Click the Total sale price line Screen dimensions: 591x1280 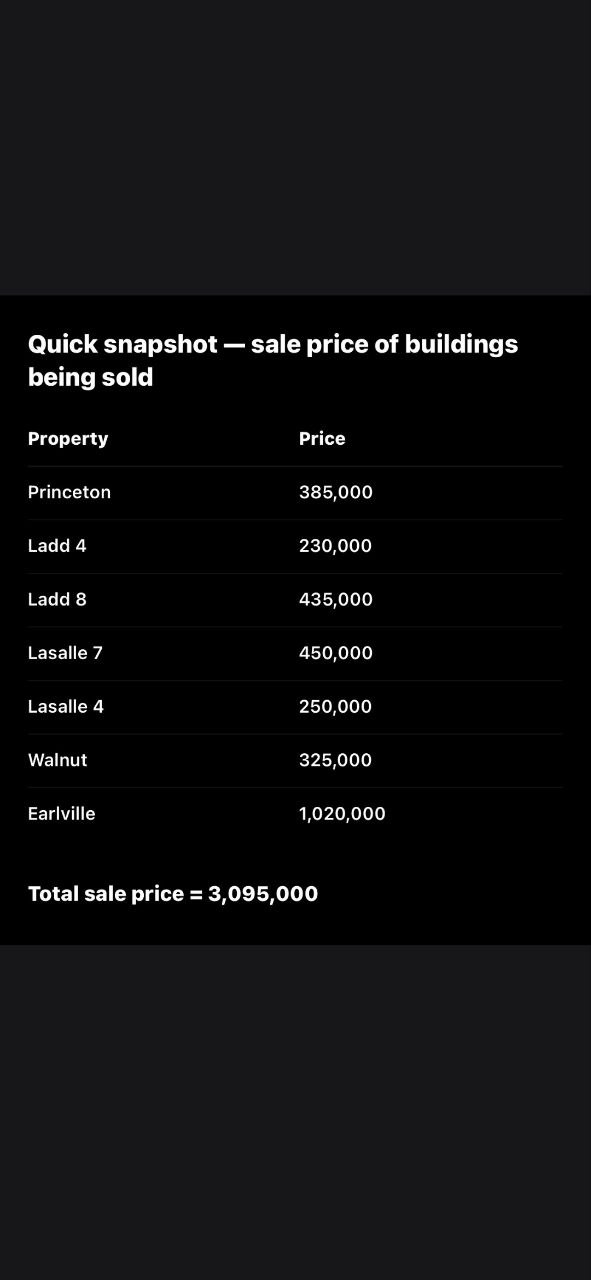click(x=173, y=894)
